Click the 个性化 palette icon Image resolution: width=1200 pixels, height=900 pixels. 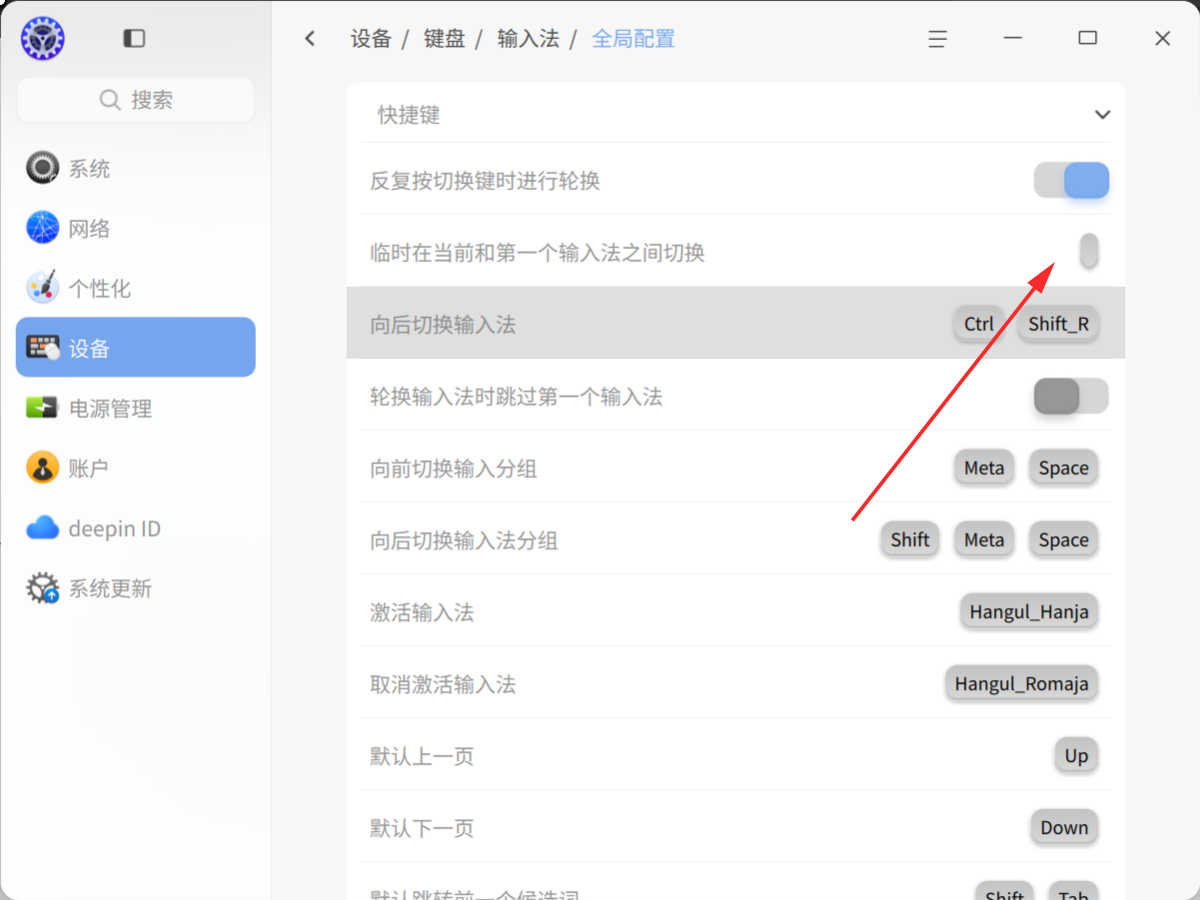(43, 288)
